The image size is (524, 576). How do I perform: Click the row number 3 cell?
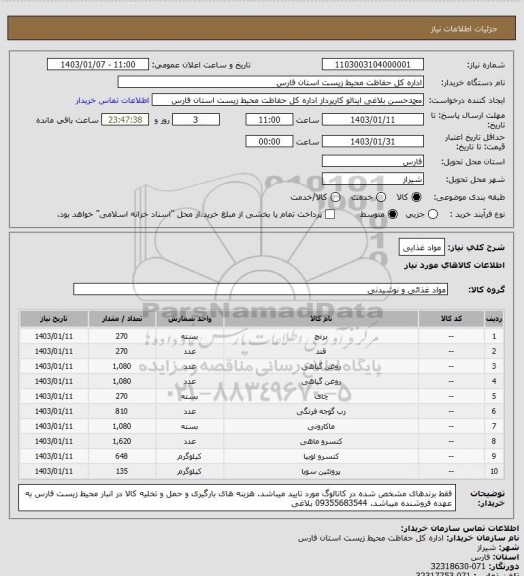[494, 367]
